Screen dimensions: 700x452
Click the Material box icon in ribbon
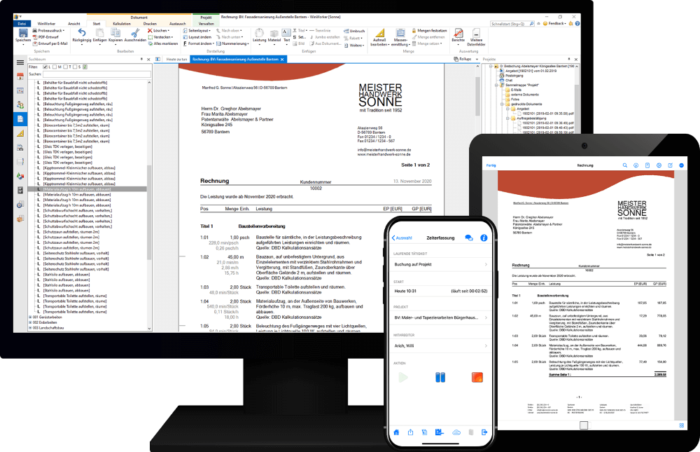pyautogui.click(x=274, y=33)
